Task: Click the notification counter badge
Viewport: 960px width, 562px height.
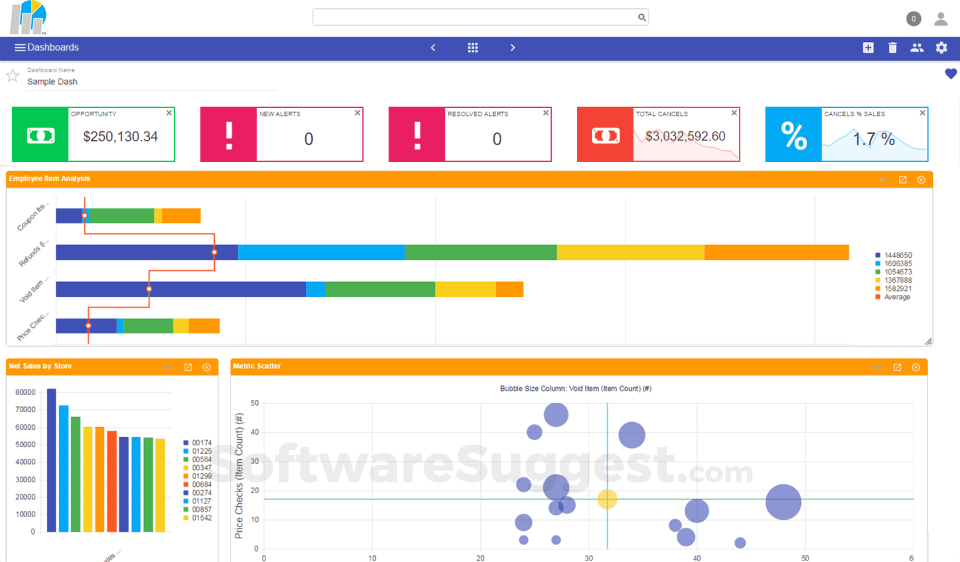Action: (913, 19)
